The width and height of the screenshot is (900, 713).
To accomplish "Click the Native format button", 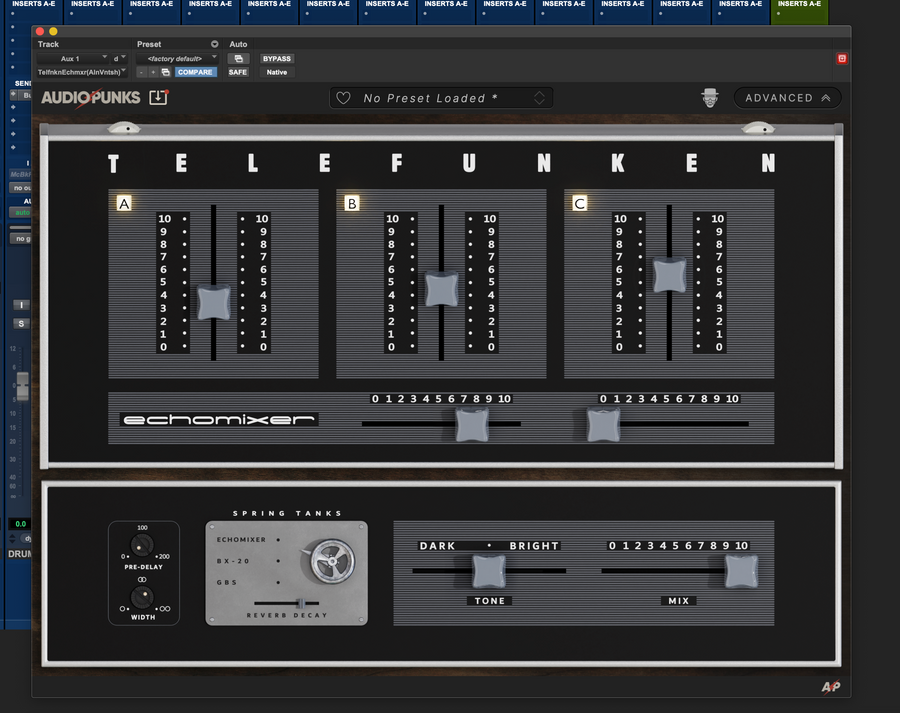I will coord(277,72).
